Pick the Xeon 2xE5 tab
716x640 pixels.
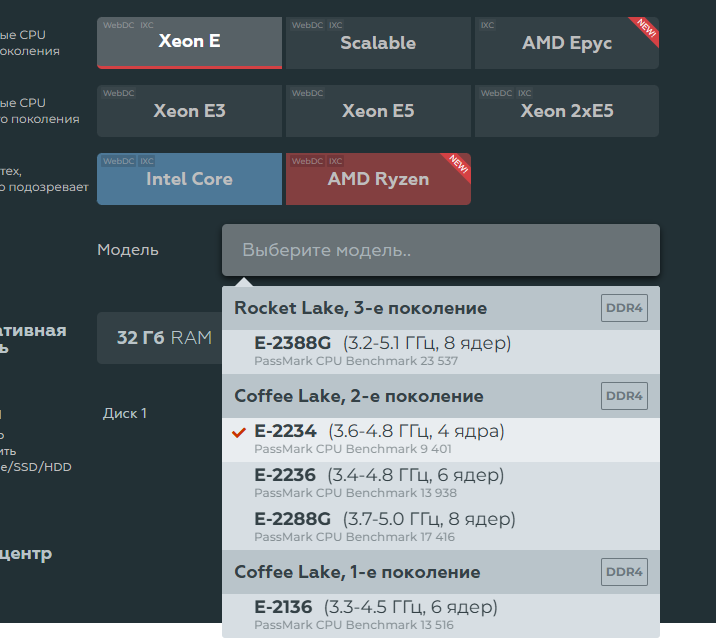567,110
